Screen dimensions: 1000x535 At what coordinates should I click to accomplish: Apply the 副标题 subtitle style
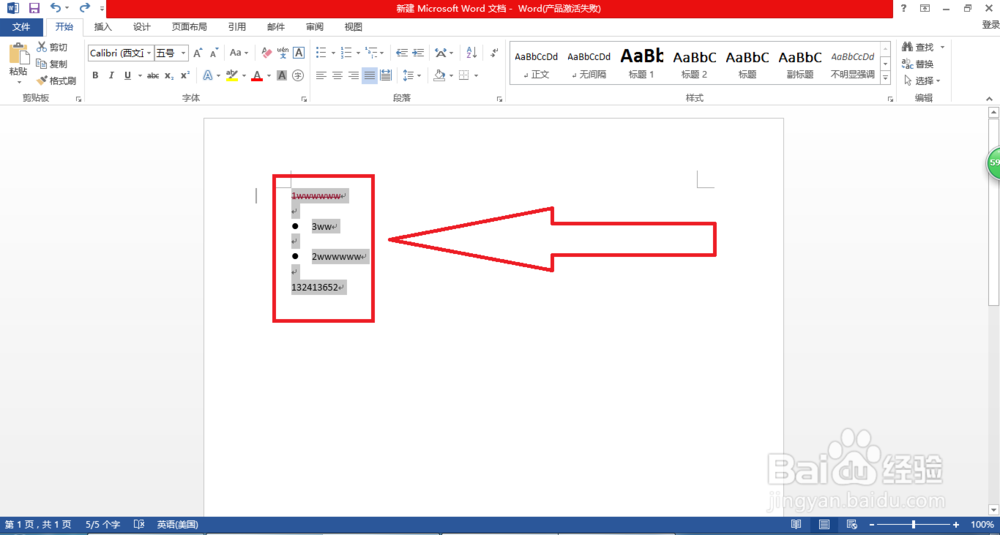point(800,64)
